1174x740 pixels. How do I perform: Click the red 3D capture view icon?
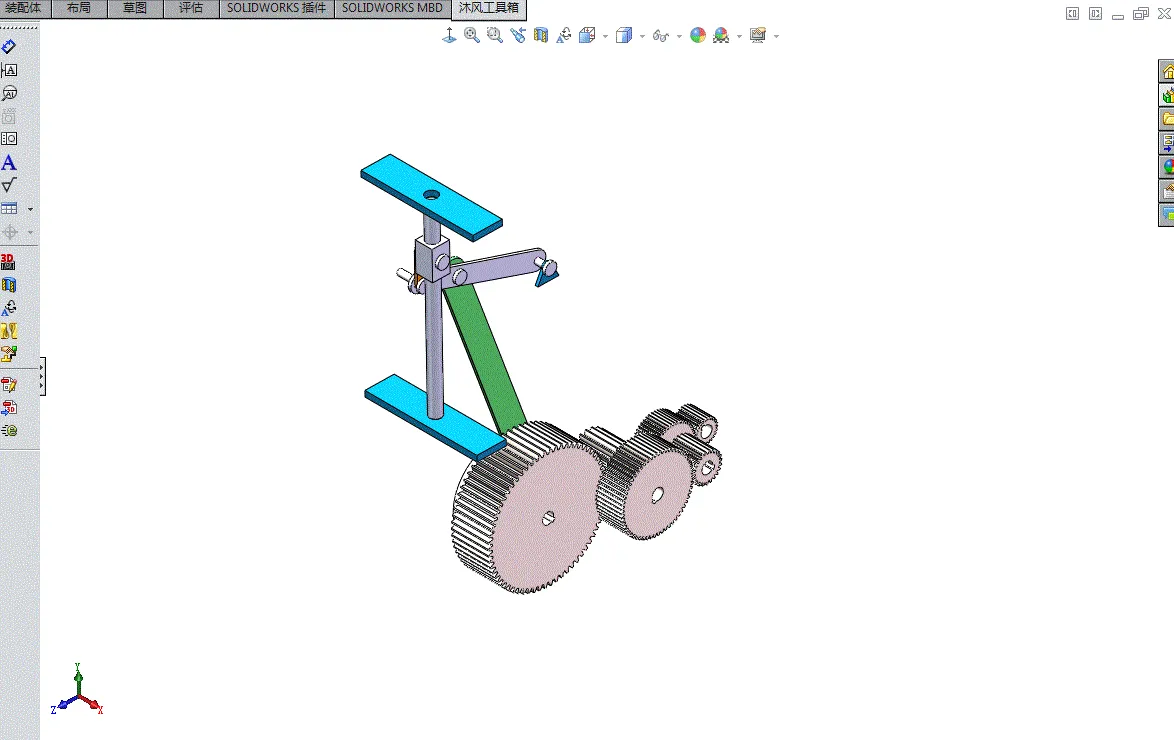(8, 261)
